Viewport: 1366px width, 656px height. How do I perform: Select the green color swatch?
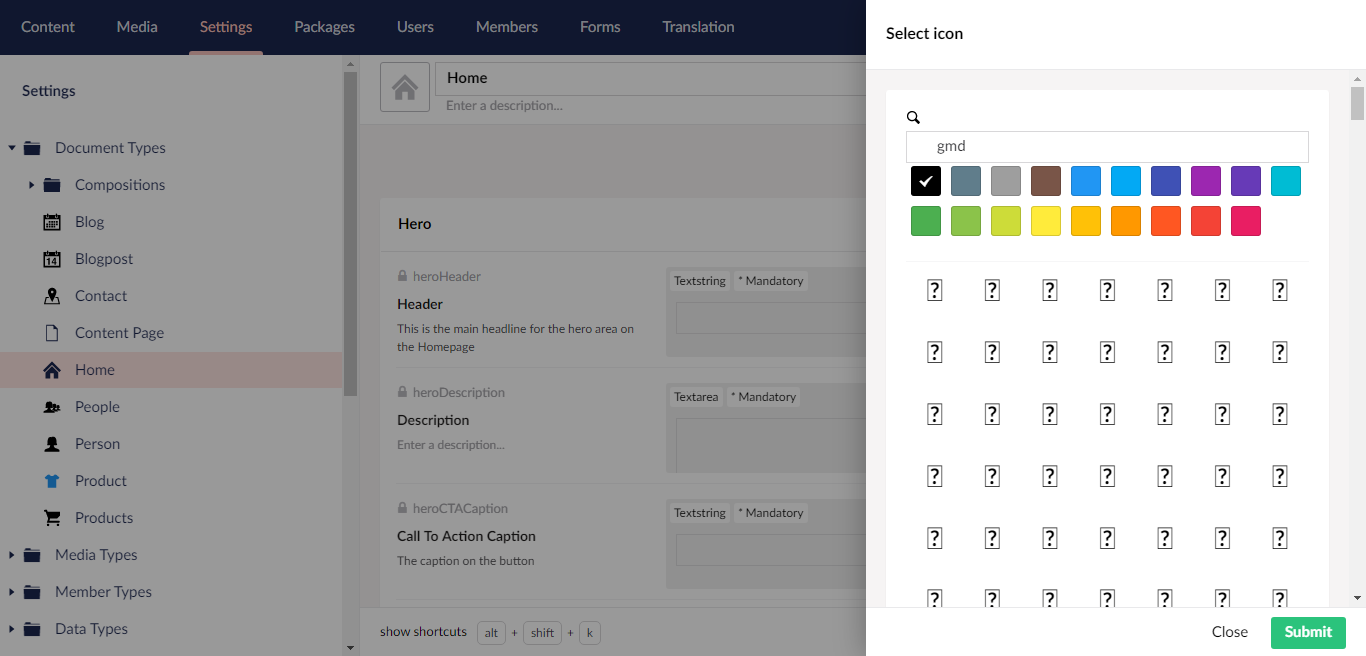(926, 221)
